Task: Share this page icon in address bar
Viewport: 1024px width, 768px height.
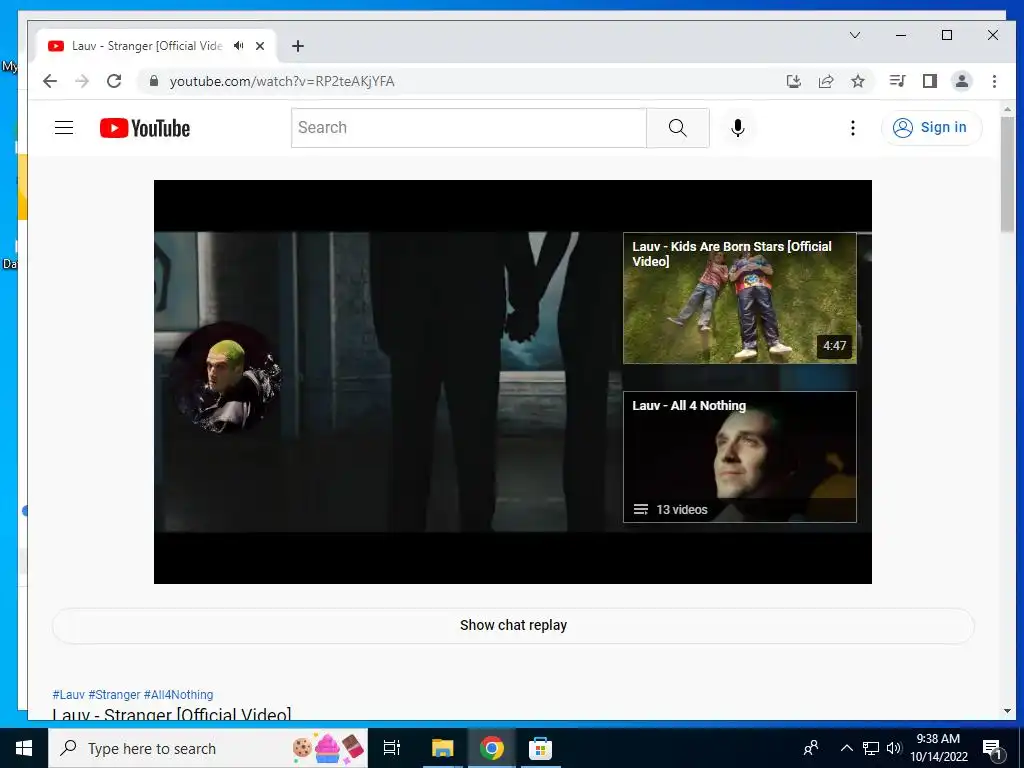Action: [826, 81]
